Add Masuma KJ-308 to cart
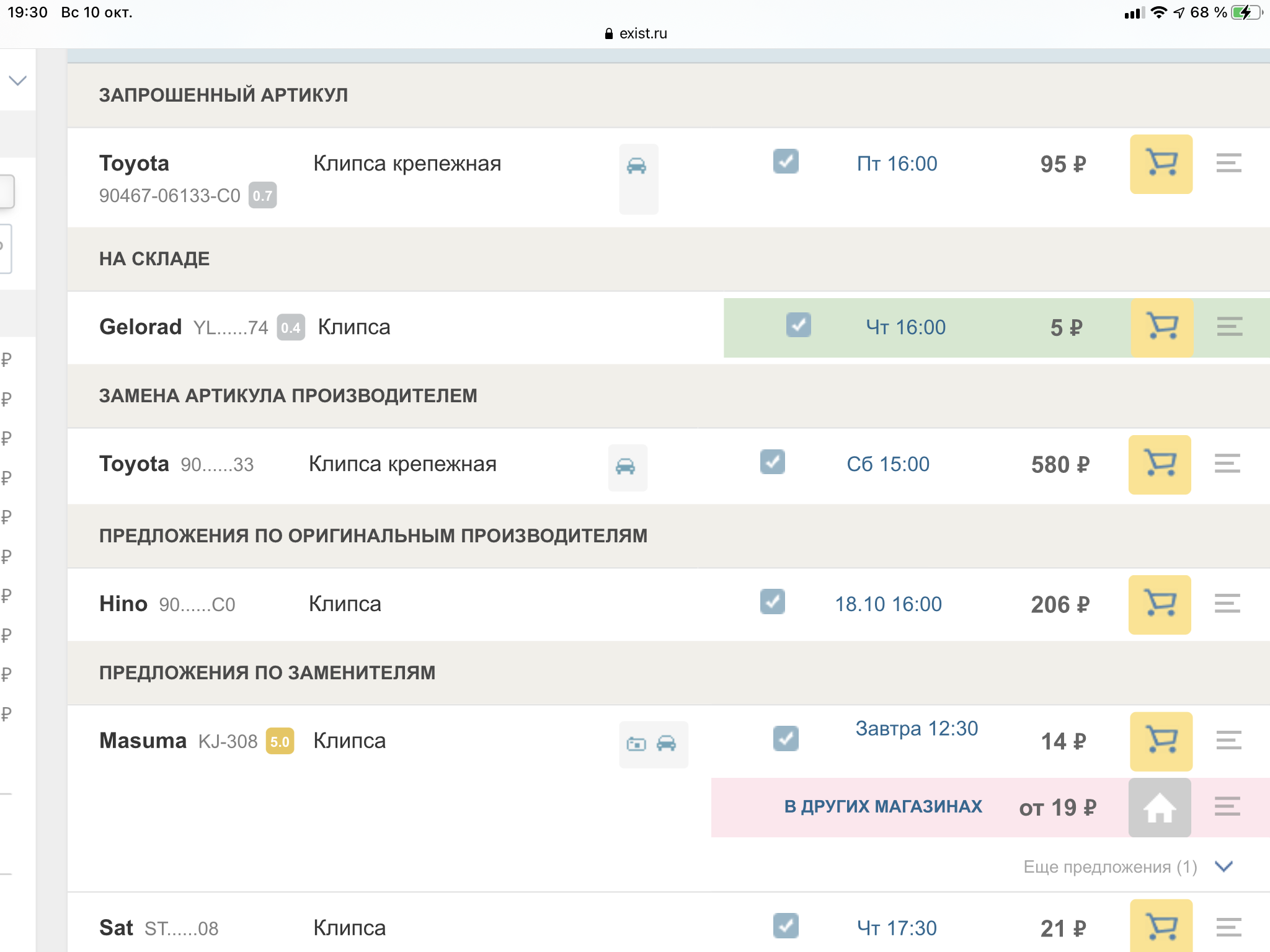 (x=1161, y=741)
